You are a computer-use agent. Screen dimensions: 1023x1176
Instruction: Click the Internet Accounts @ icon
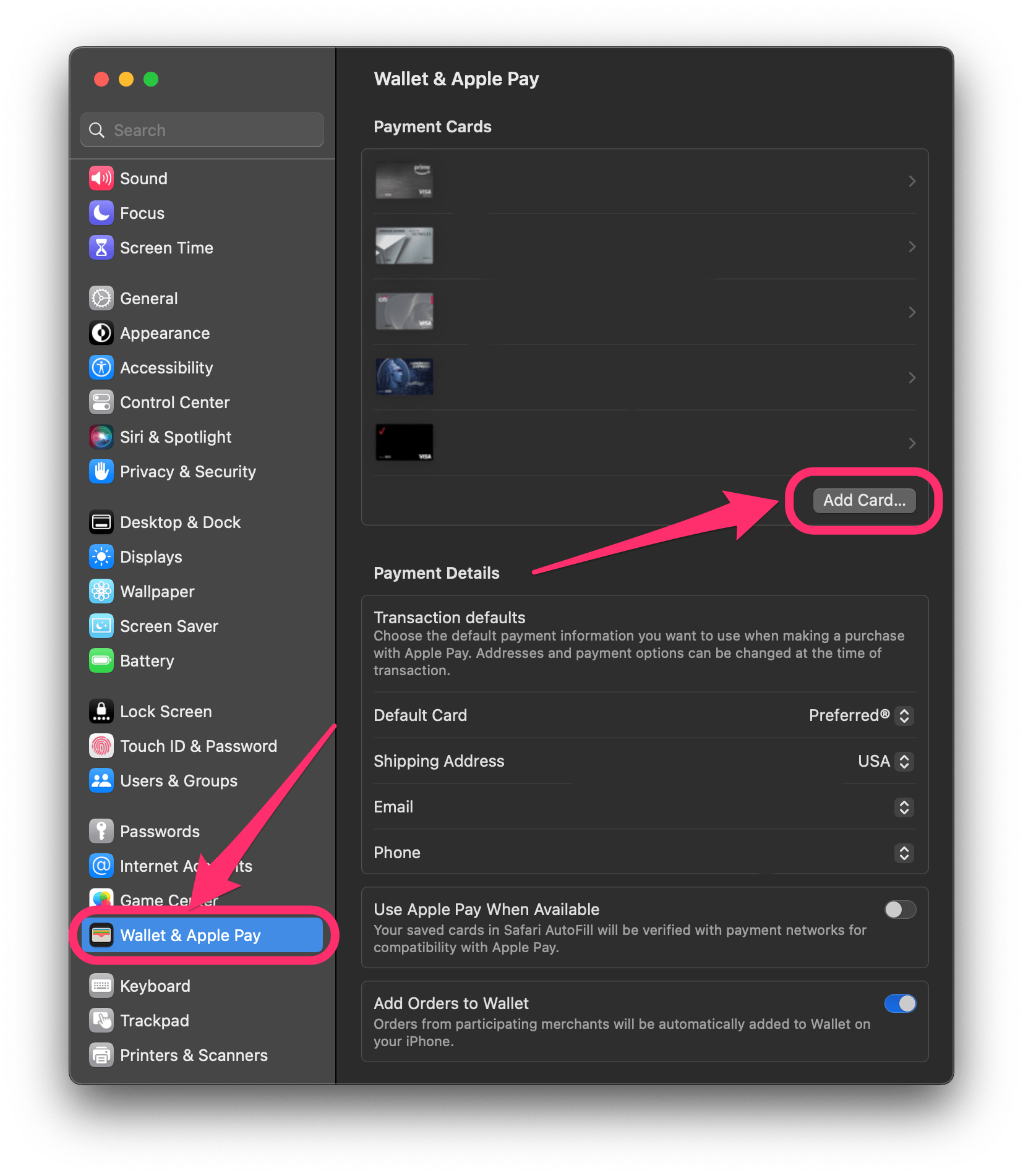(x=101, y=866)
